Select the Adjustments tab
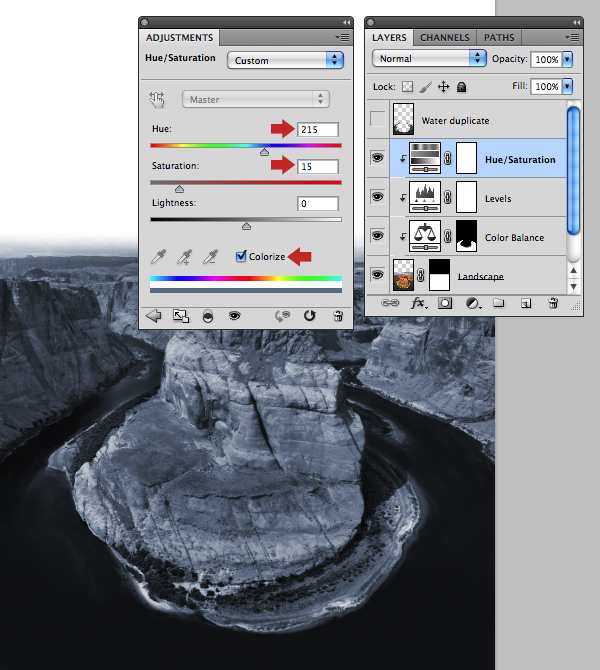Screen dimensions: 600x670 coord(179,38)
